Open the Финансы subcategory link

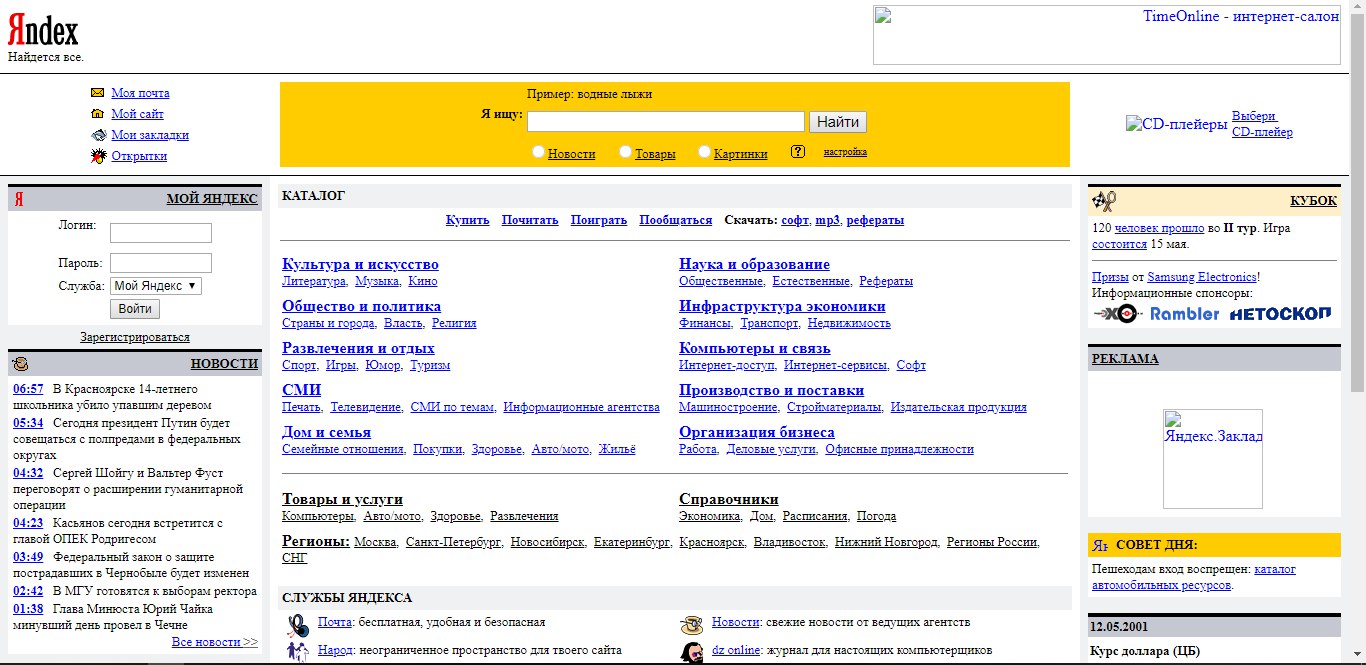click(x=705, y=323)
